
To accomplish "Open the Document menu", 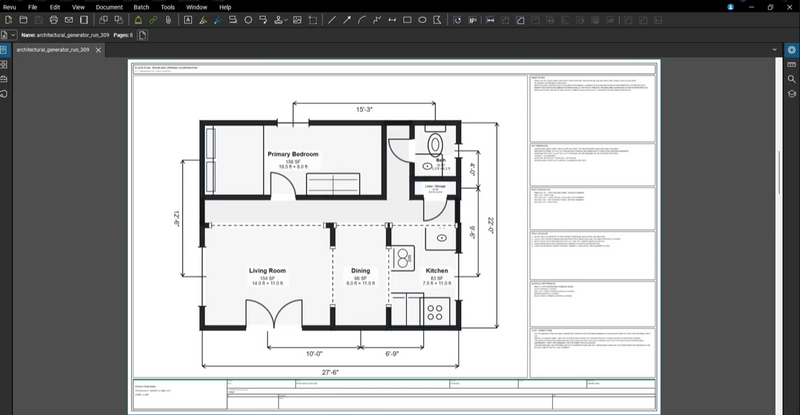I will (x=109, y=7).
